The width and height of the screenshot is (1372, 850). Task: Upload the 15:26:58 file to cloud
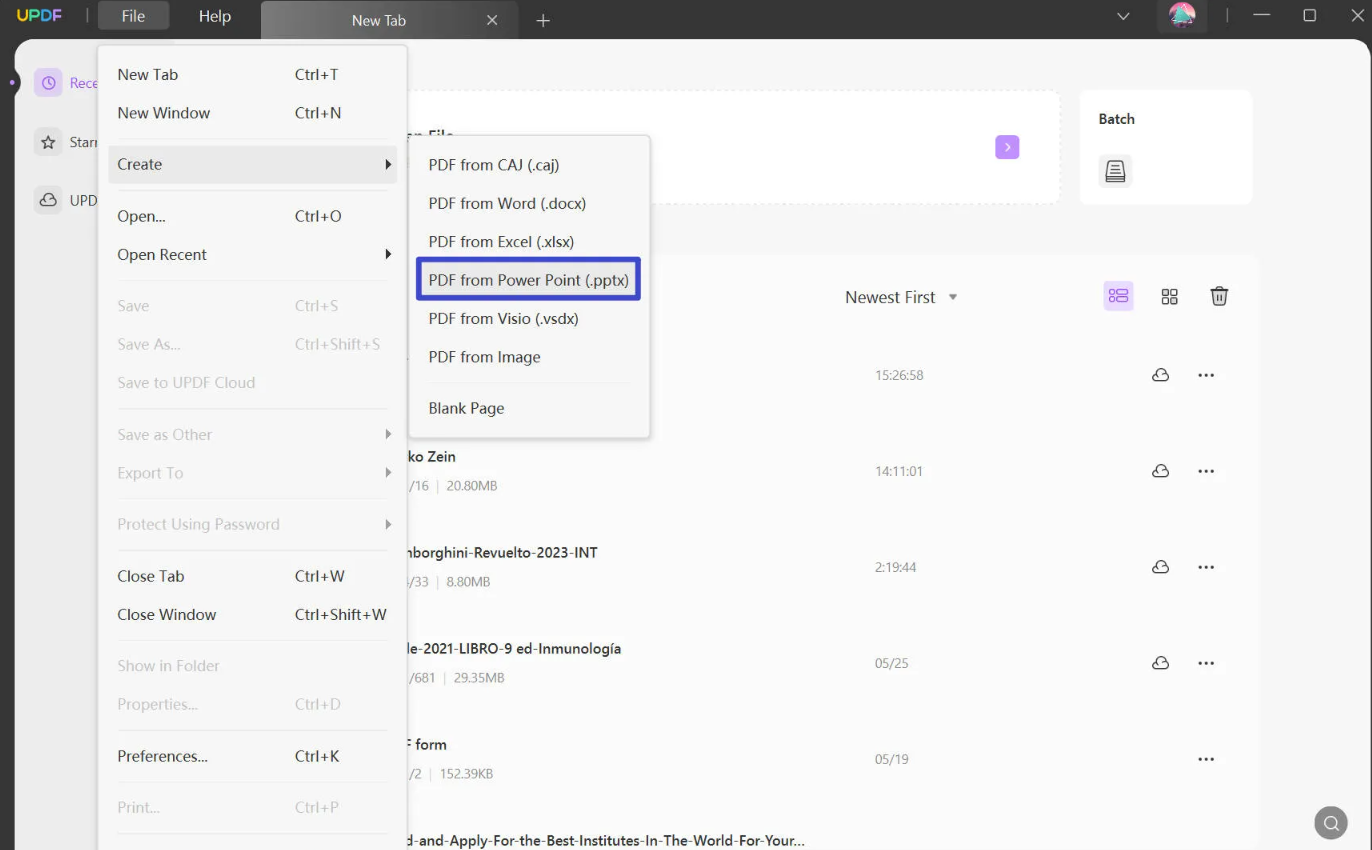(x=1160, y=375)
